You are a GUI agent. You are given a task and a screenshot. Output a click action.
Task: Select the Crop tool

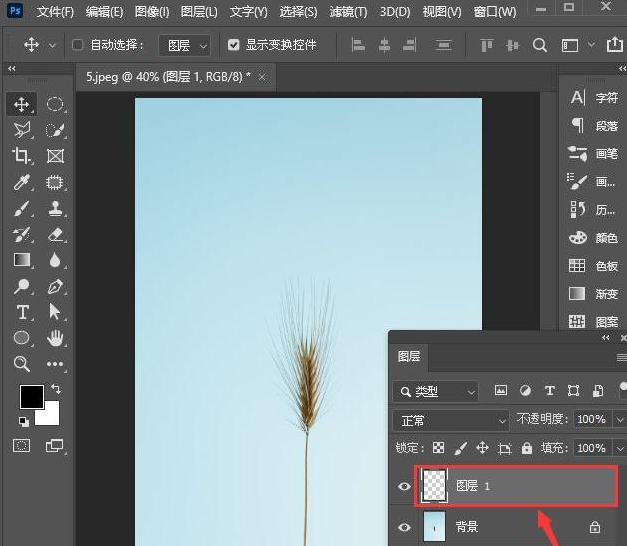click(22, 156)
